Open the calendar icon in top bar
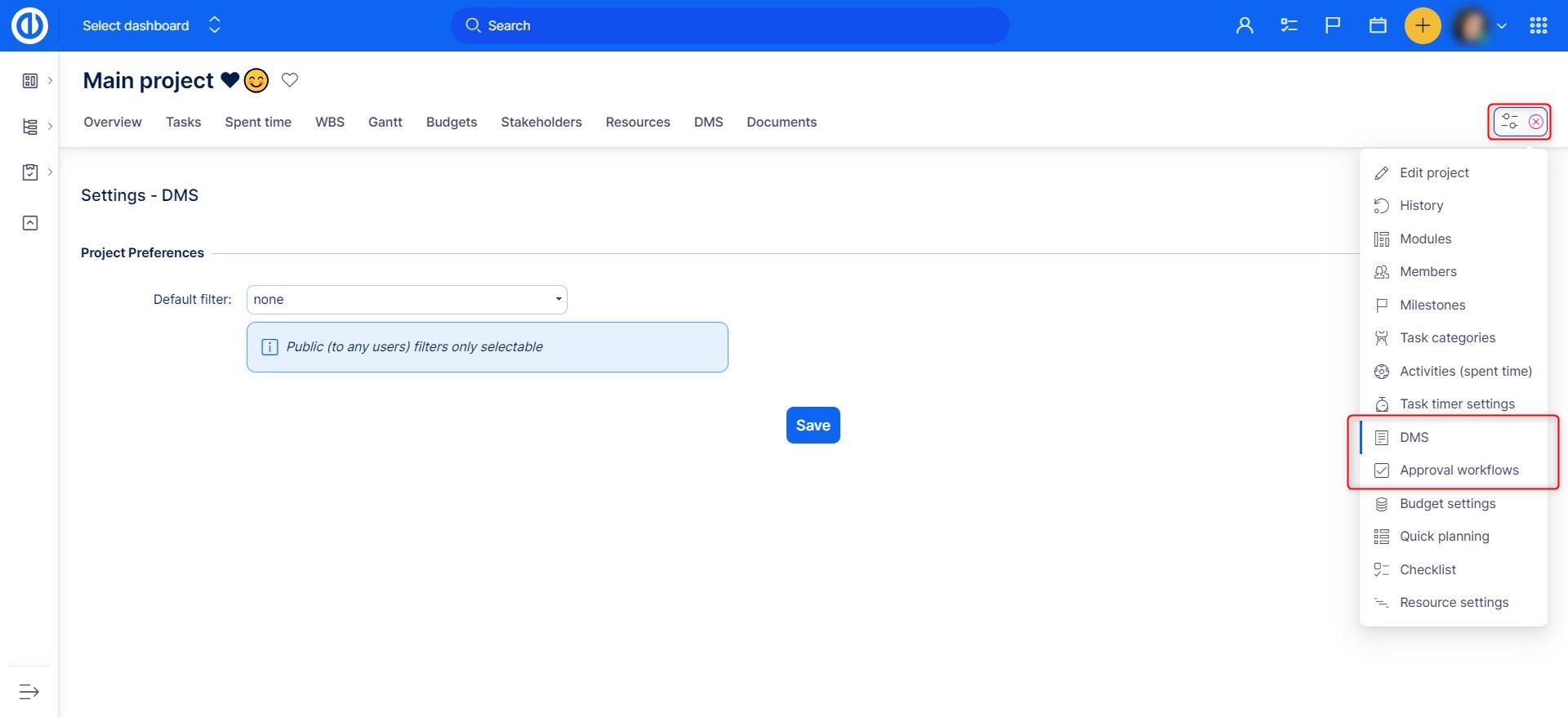 click(1378, 25)
